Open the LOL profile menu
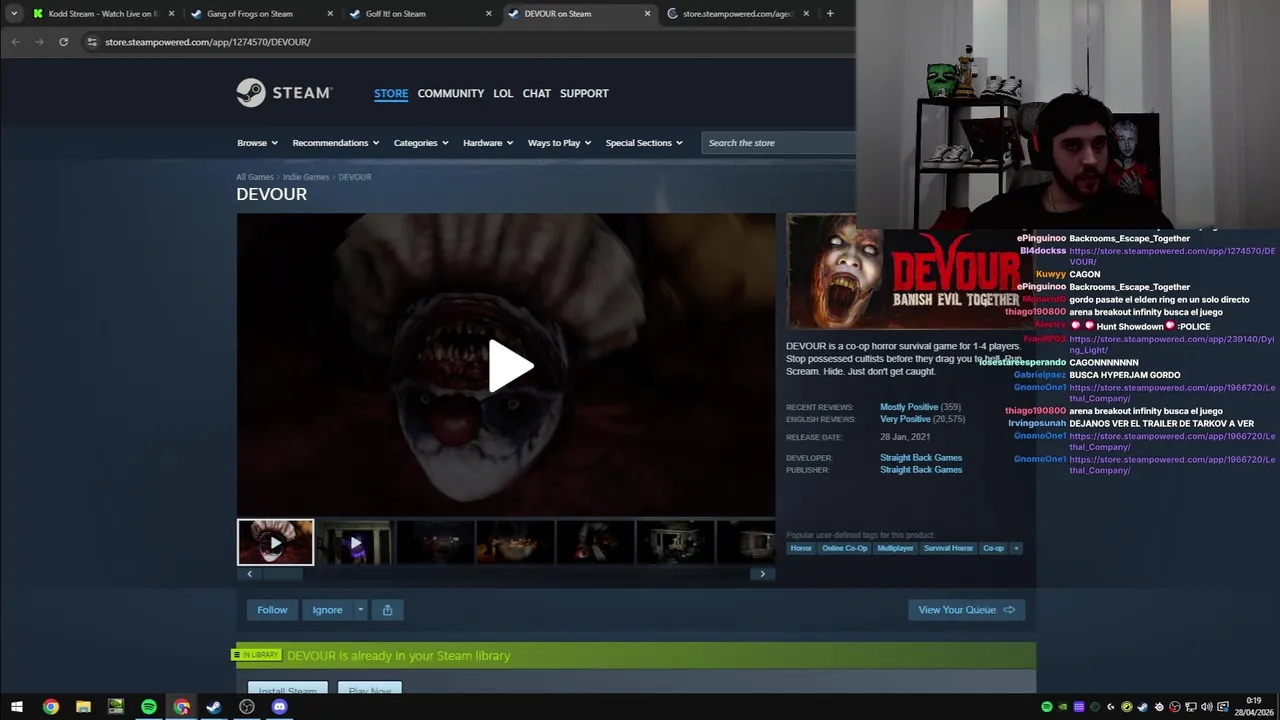Viewport: 1280px width, 720px height. pos(503,93)
